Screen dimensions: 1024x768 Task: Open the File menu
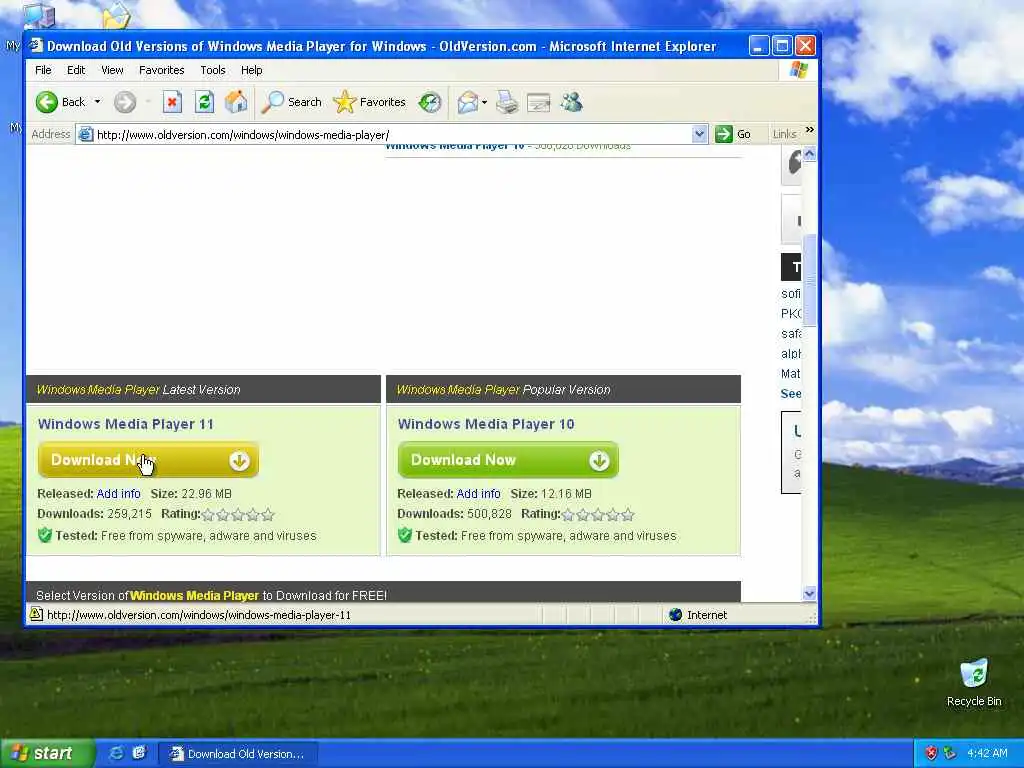coord(43,70)
